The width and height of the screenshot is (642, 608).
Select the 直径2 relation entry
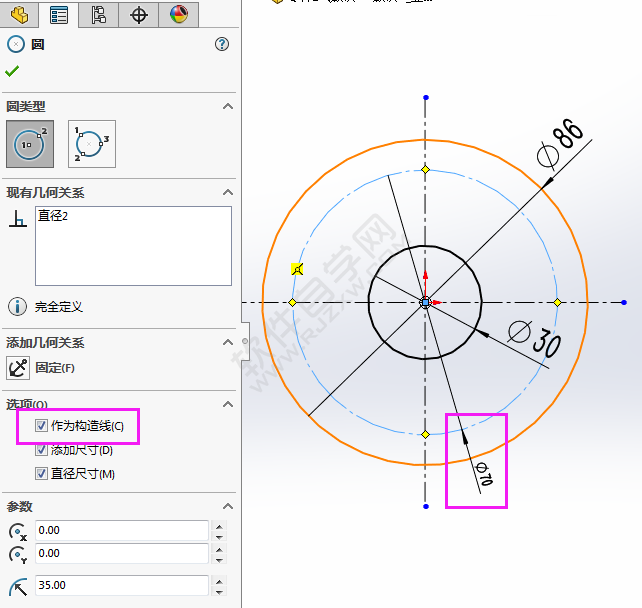52,215
